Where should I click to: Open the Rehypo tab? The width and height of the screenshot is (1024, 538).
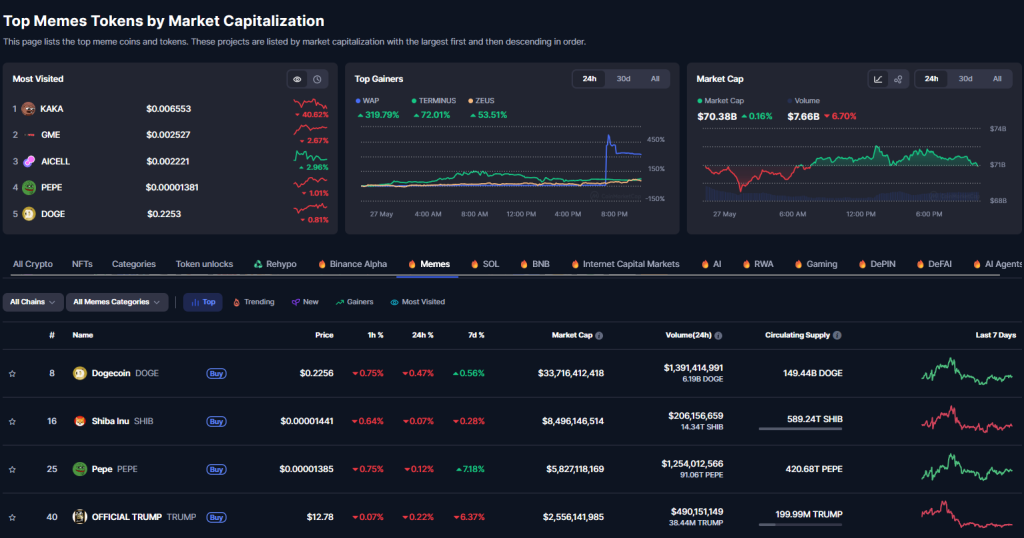click(275, 264)
